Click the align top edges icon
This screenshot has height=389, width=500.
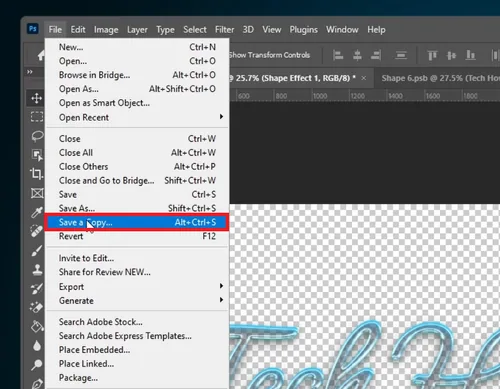(x=432, y=55)
